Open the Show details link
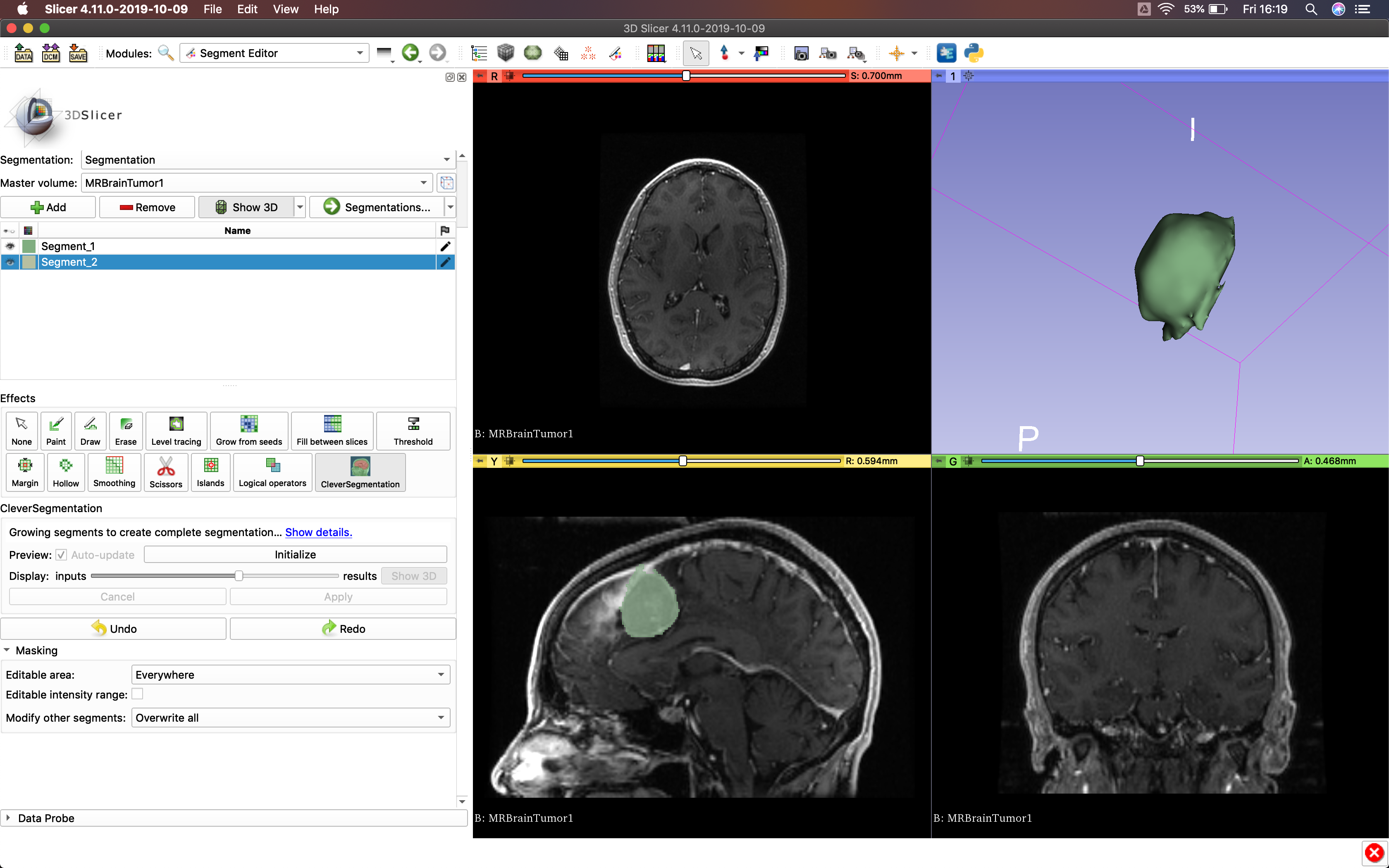This screenshot has width=1389, height=868. tap(318, 532)
